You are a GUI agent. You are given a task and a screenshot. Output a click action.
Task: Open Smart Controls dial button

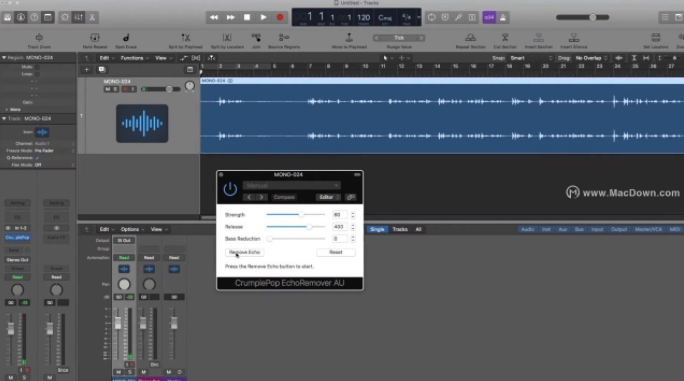click(65, 17)
